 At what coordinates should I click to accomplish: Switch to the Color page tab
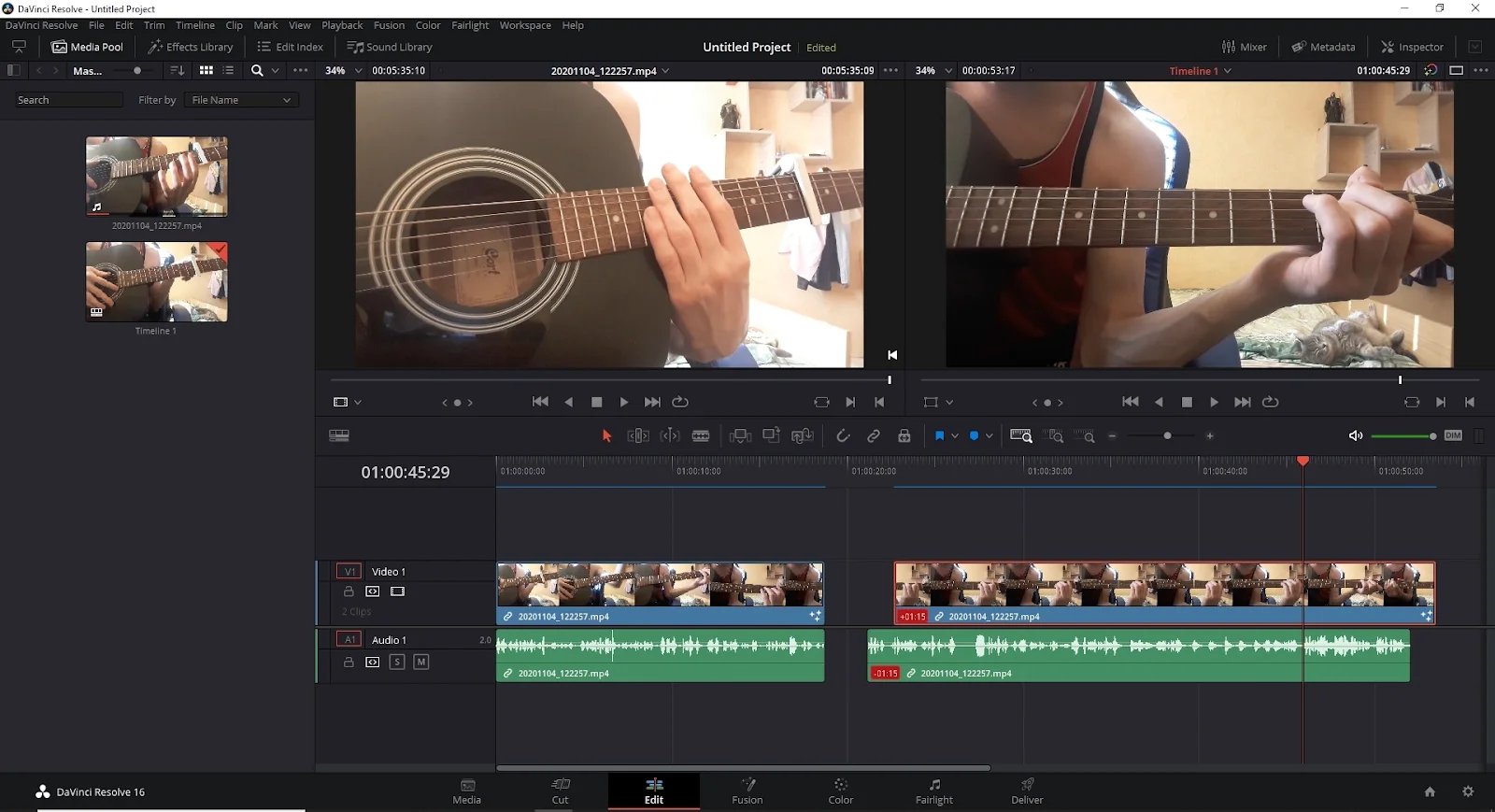[840, 791]
